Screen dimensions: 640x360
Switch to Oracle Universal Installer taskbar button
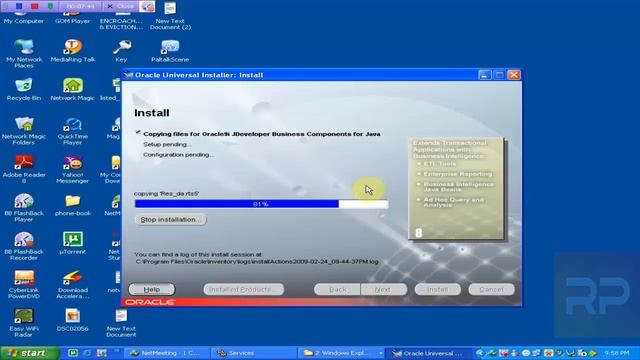(429, 353)
